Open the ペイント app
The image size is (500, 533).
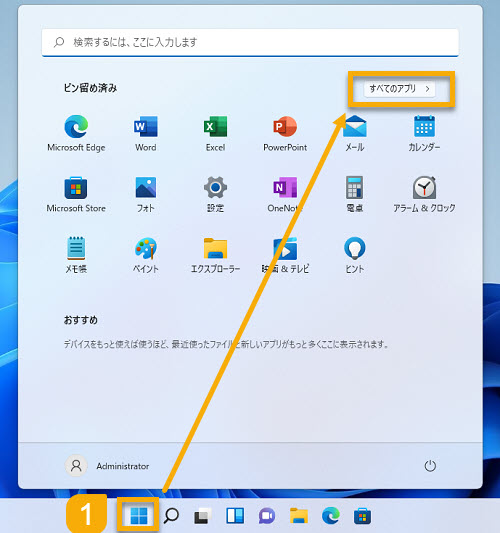[x=146, y=255]
